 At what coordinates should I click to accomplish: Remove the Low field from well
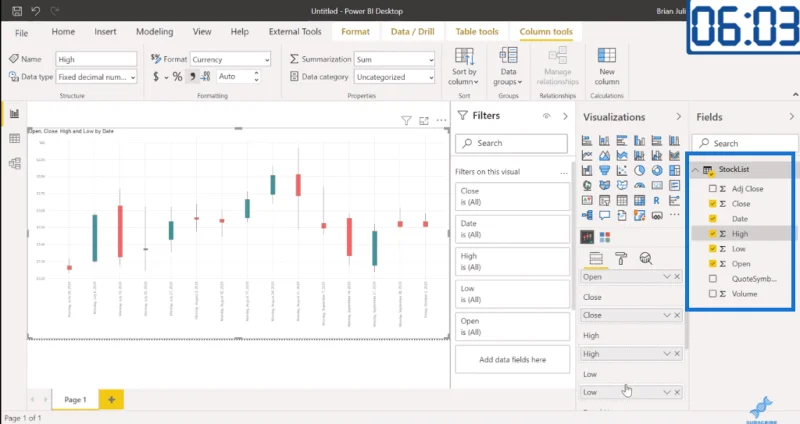tap(677, 392)
